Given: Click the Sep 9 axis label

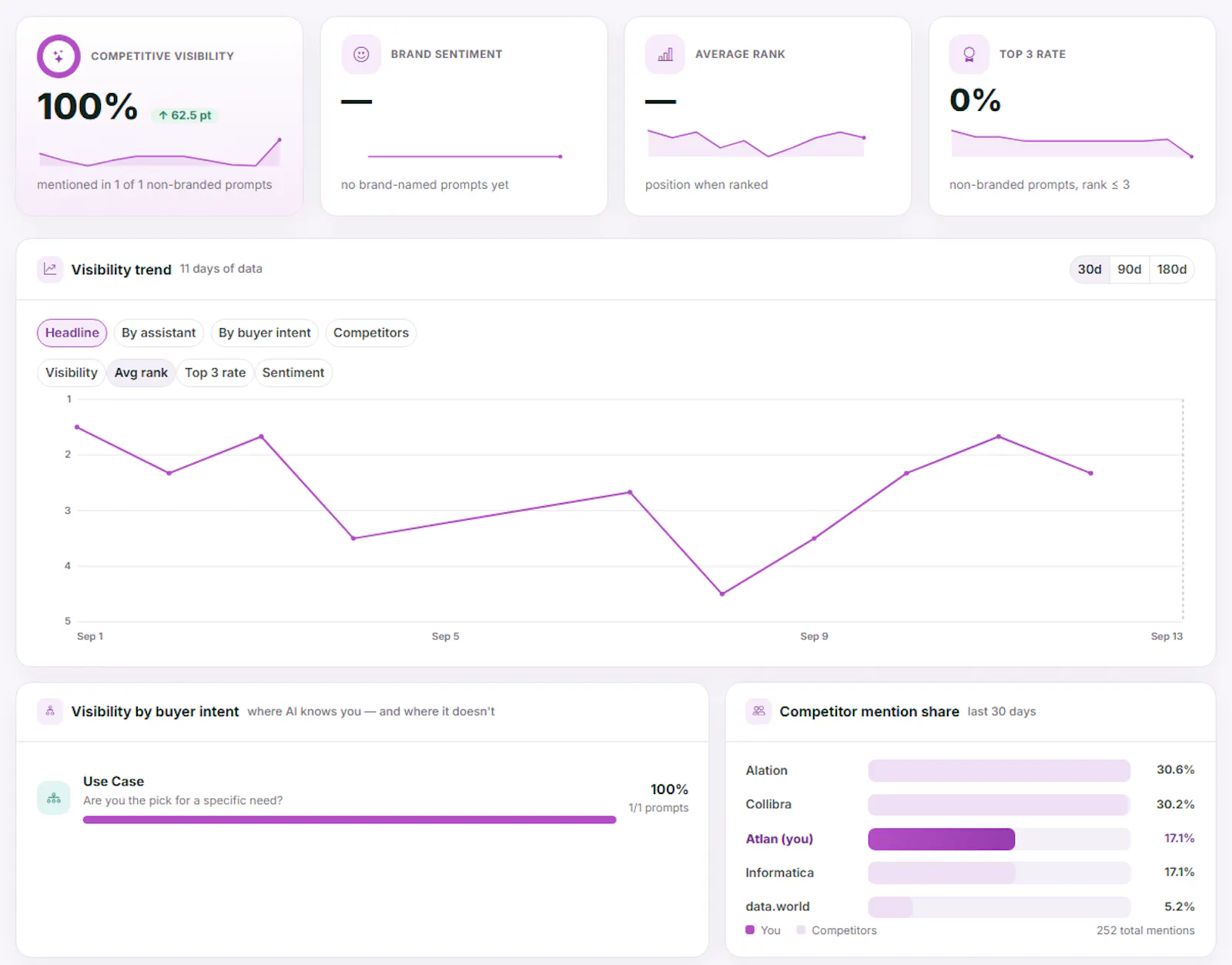Looking at the screenshot, I should (814, 636).
